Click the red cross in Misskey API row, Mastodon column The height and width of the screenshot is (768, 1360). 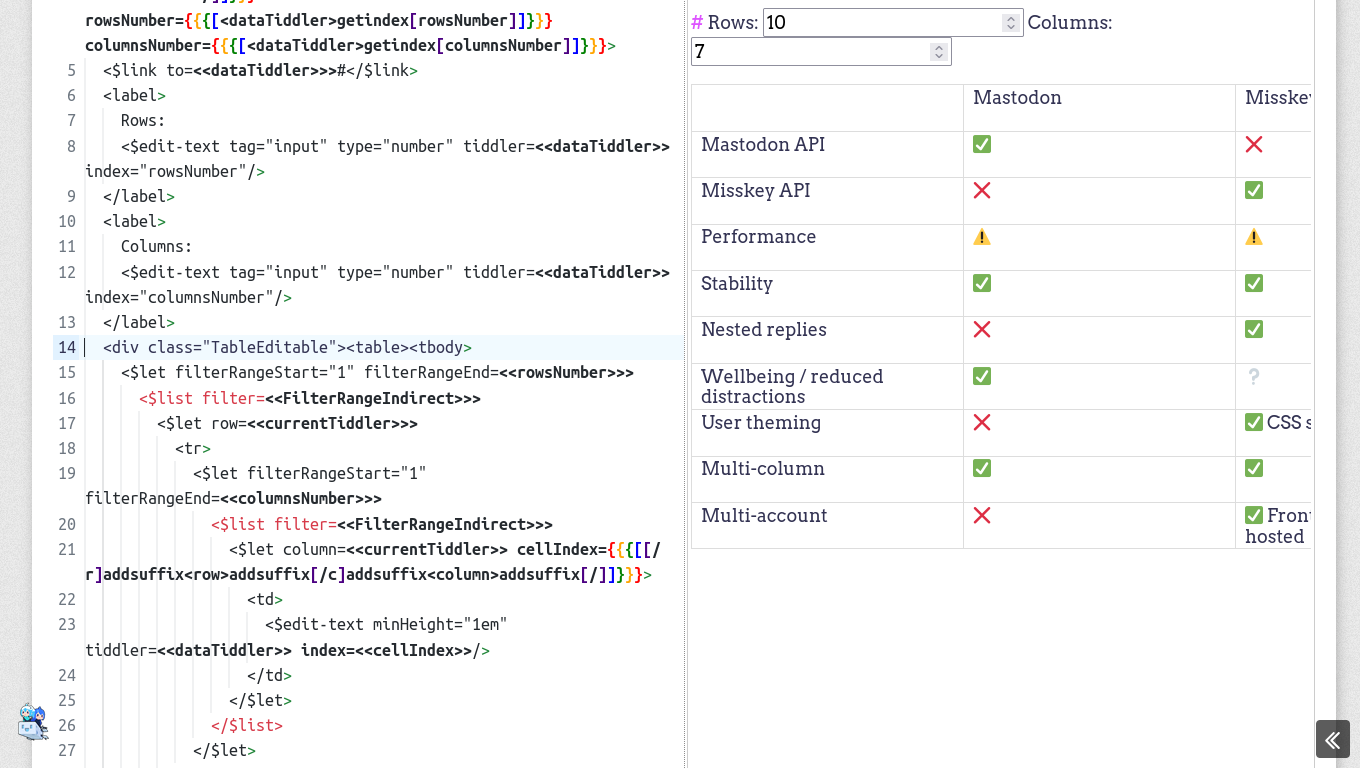(982, 190)
